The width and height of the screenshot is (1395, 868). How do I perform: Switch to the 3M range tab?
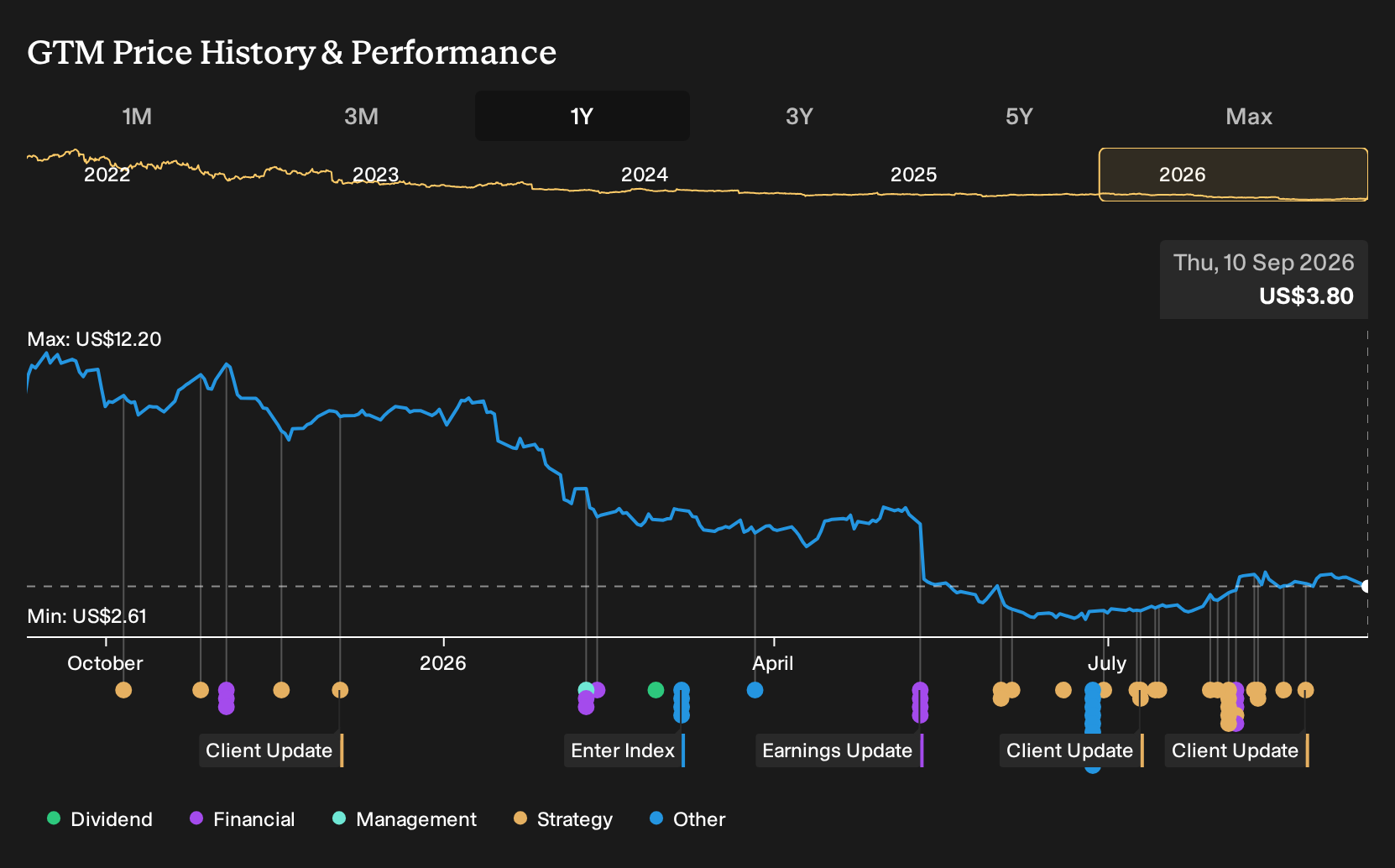361,116
